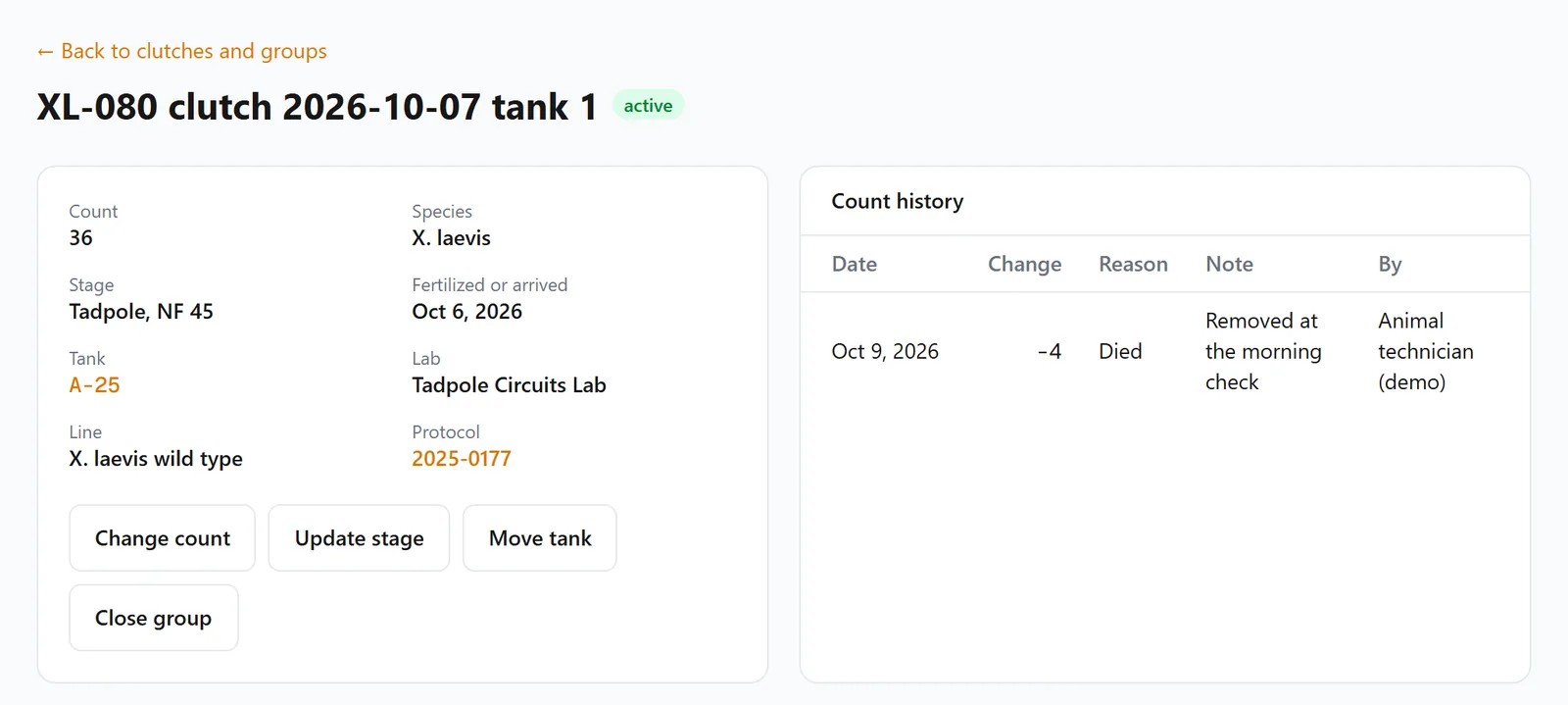This screenshot has height=705, width=1568.
Task: Select the species value X. laevis
Action: point(451,238)
